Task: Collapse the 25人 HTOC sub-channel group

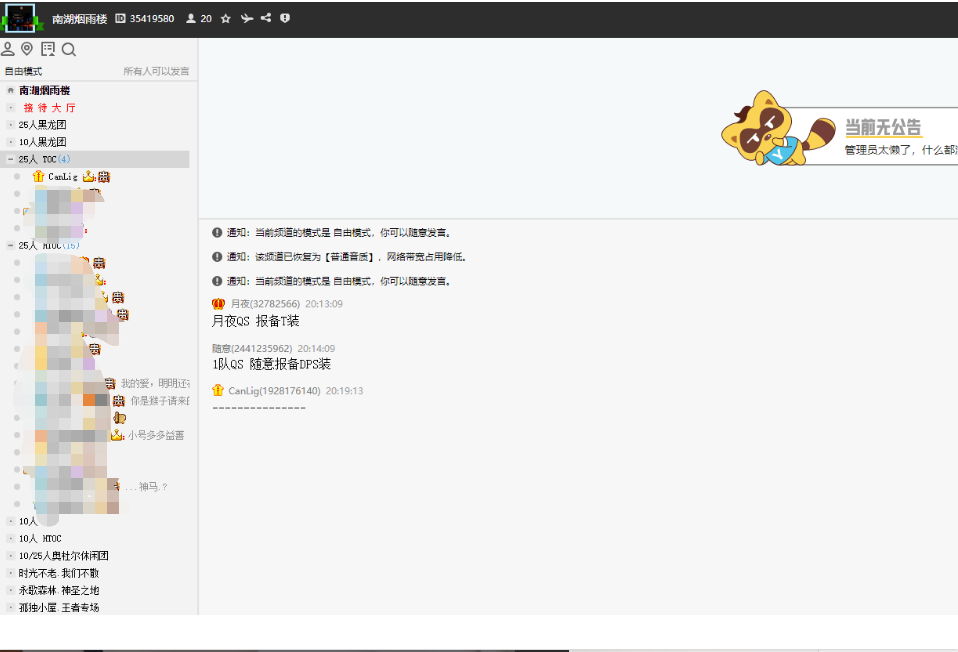Action: point(9,244)
